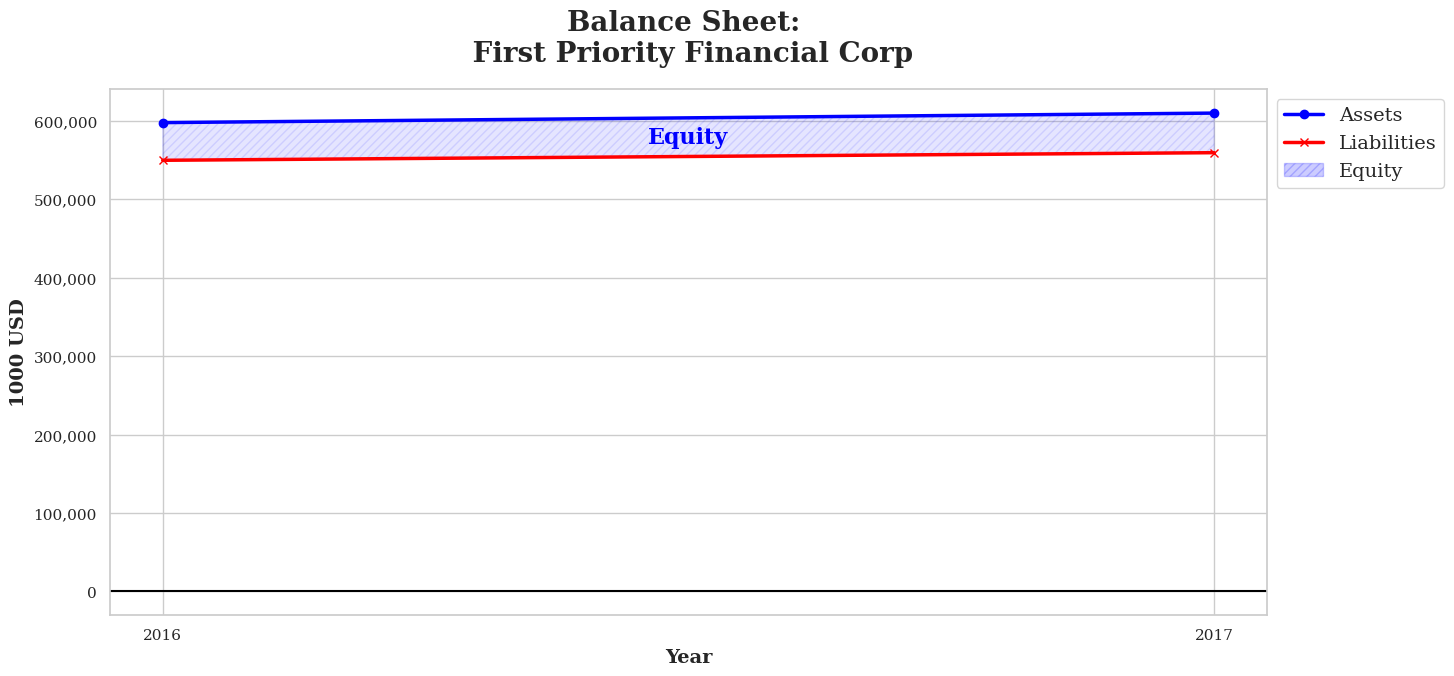The height and width of the screenshot is (676, 1454).
Task: Click the 1000 USD y-axis label
Action: [x=18, y=352]
